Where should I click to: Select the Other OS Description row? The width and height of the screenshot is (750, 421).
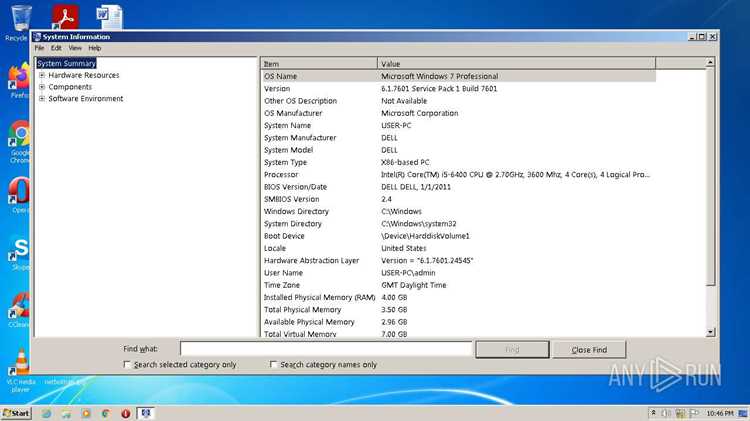[458, 101]
